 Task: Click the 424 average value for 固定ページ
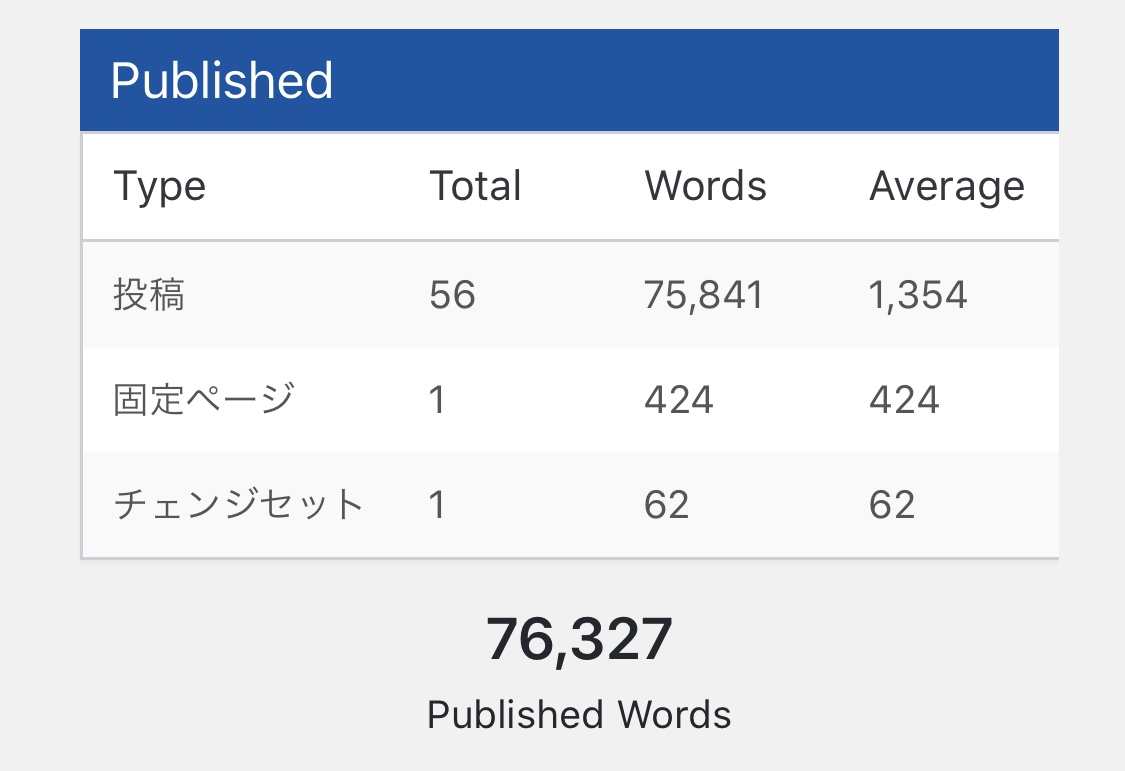(904, 399)
